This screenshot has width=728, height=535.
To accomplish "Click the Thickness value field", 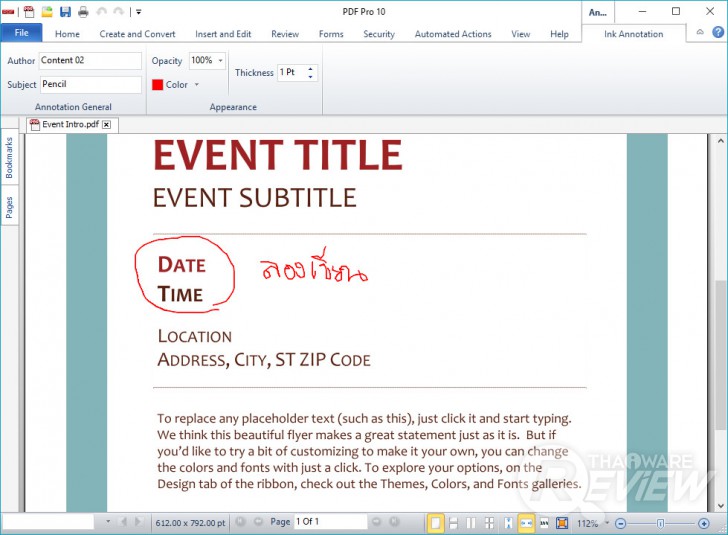I will click(292, 72).
